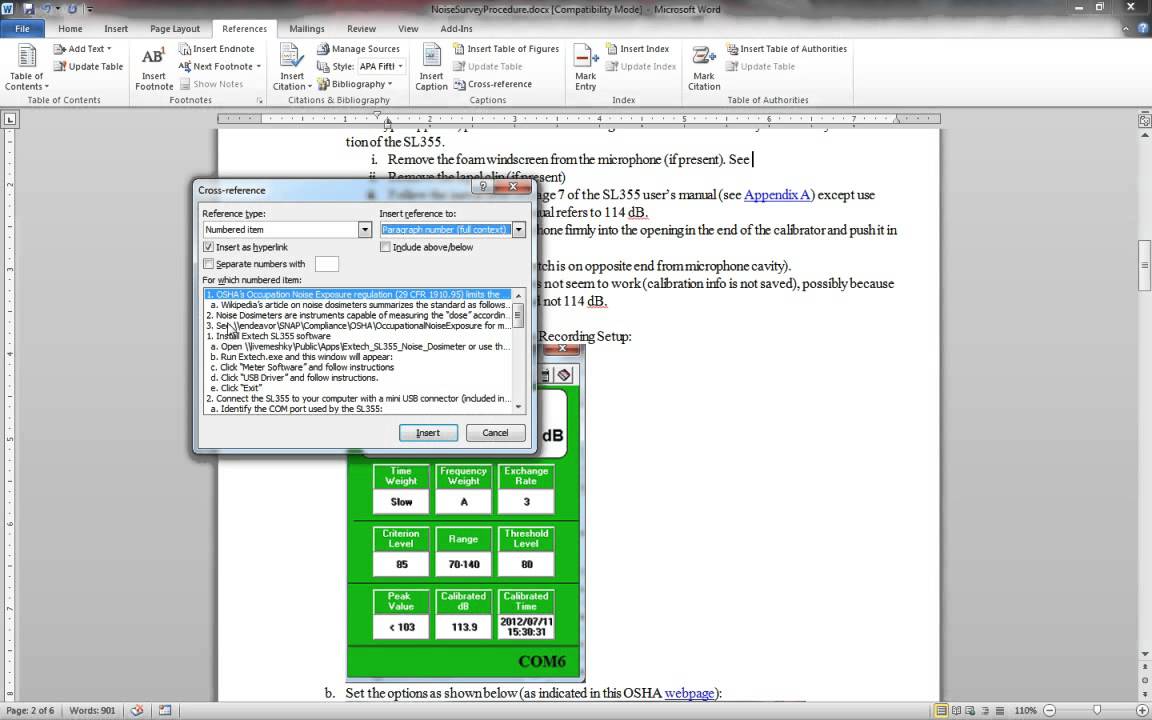
Task: Click the Undo icon in Quick Access Toolbar
Action: tap(46, 9)
